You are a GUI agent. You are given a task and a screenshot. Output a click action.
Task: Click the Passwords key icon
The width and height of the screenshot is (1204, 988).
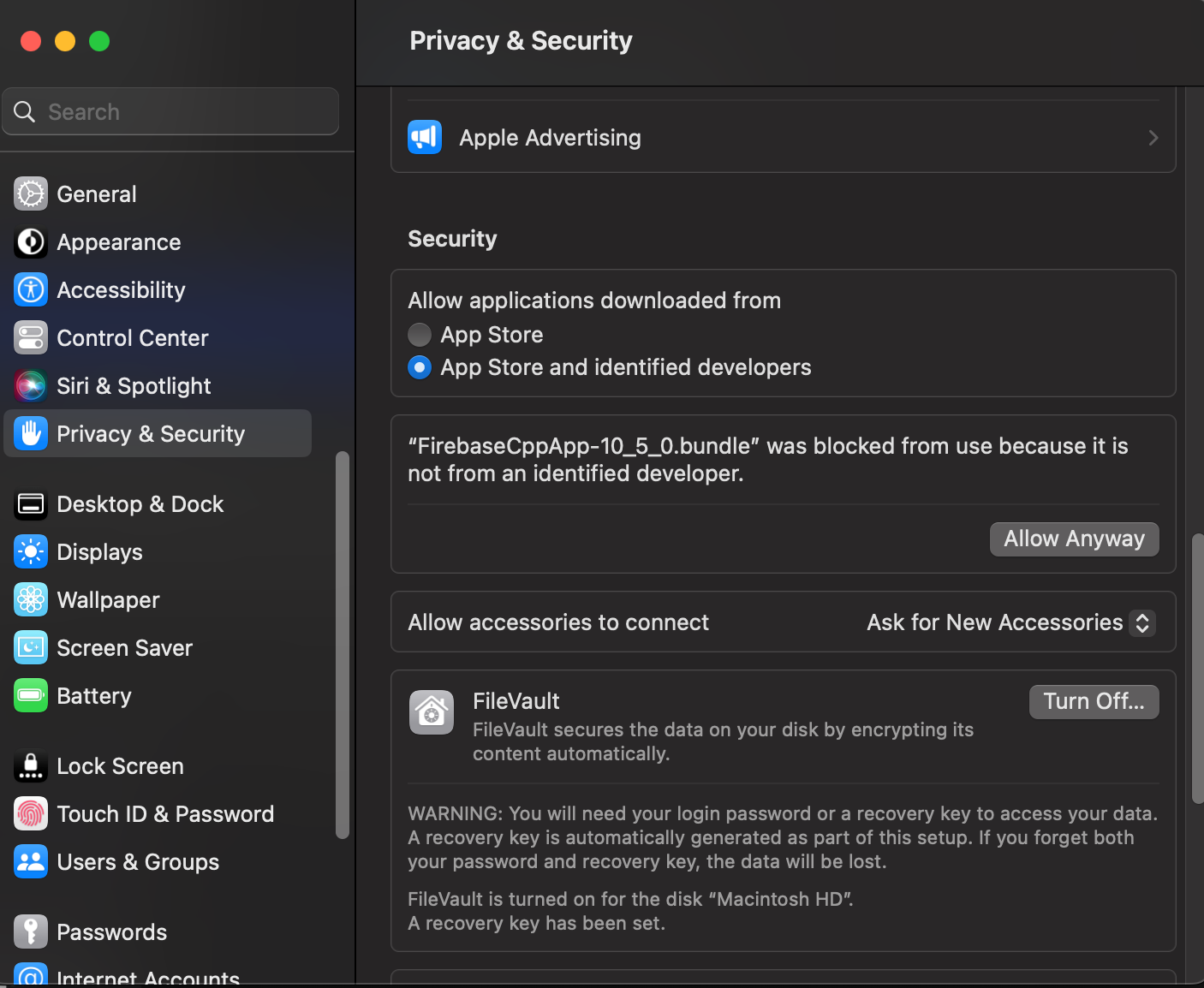31,932
